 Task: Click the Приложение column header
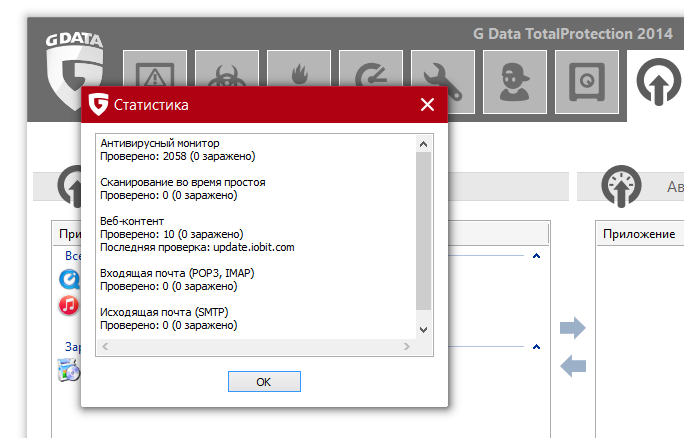pos(639,234)
